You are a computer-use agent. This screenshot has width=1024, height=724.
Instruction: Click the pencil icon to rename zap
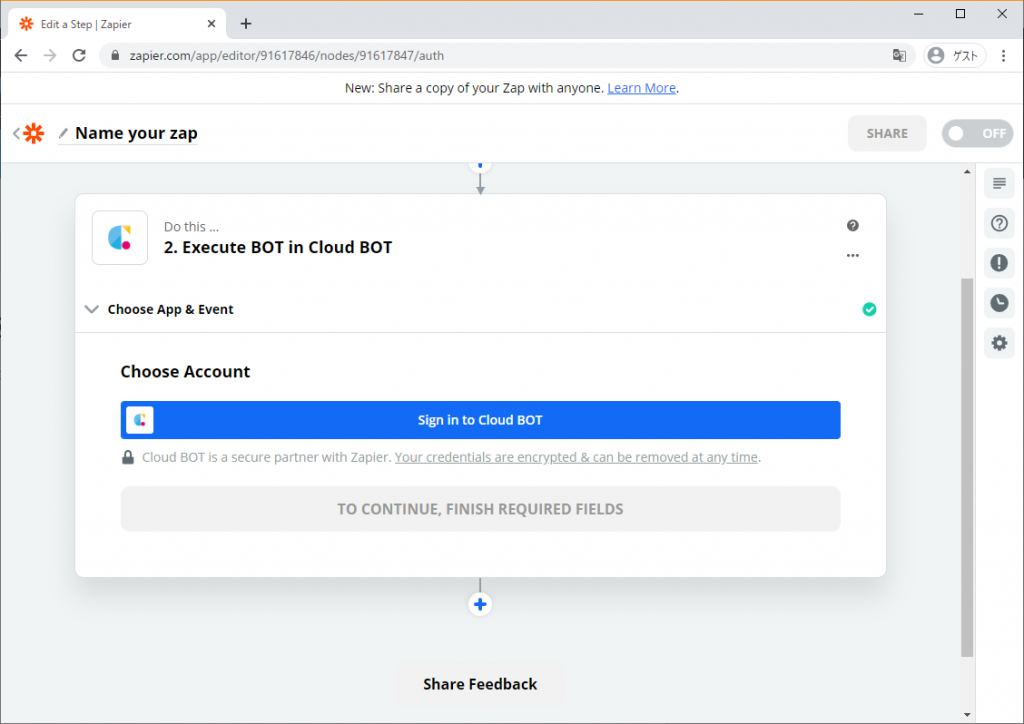(x=63, y=133)
